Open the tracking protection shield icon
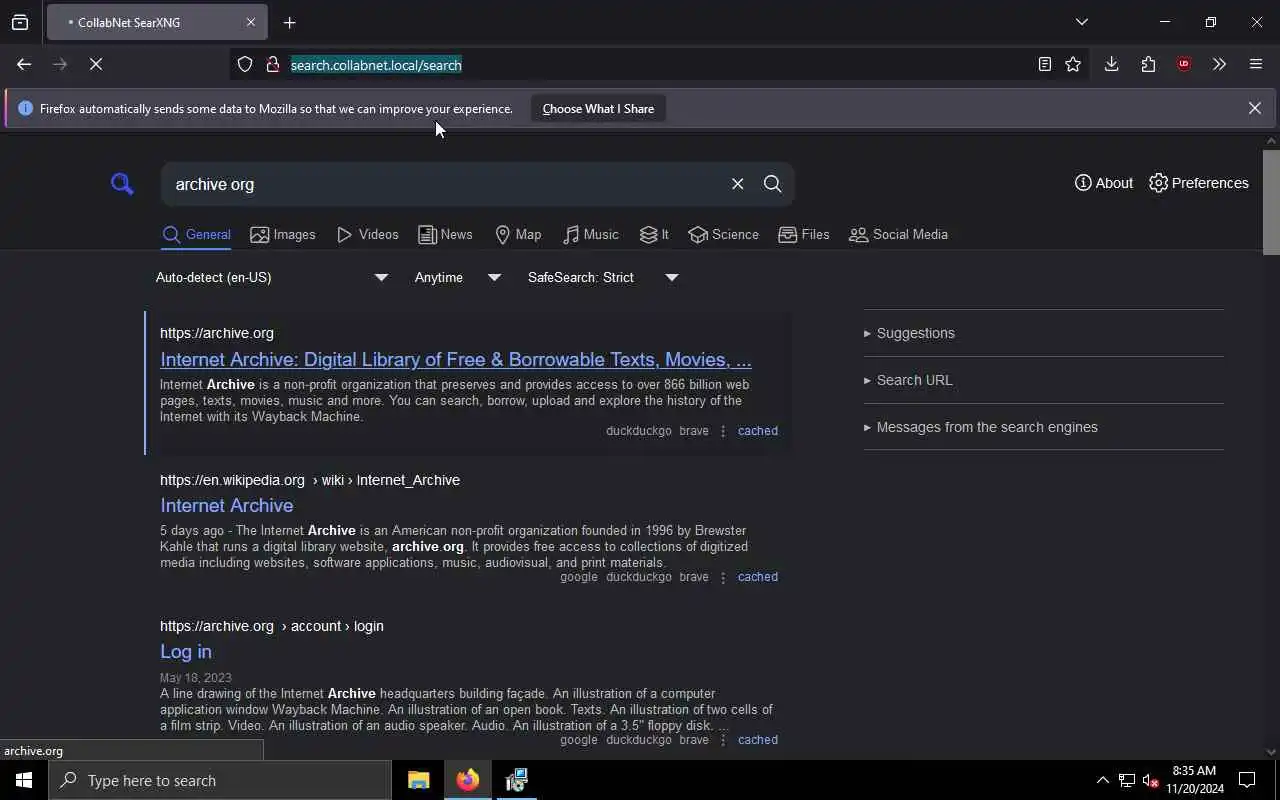1280x800 pixels. pos(245,65)
